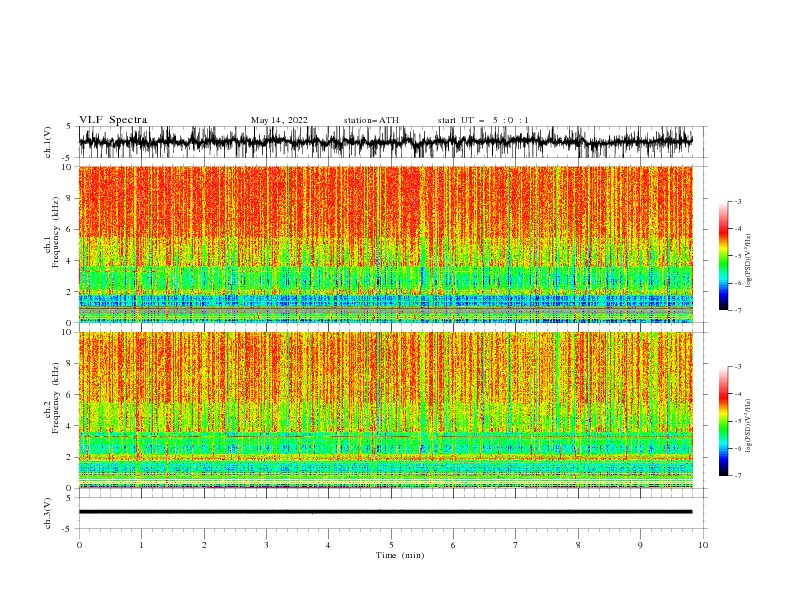Viewport: 792px width, 612px height.
Task: Click the time axis tick label '5'
Action: (391, 545)
